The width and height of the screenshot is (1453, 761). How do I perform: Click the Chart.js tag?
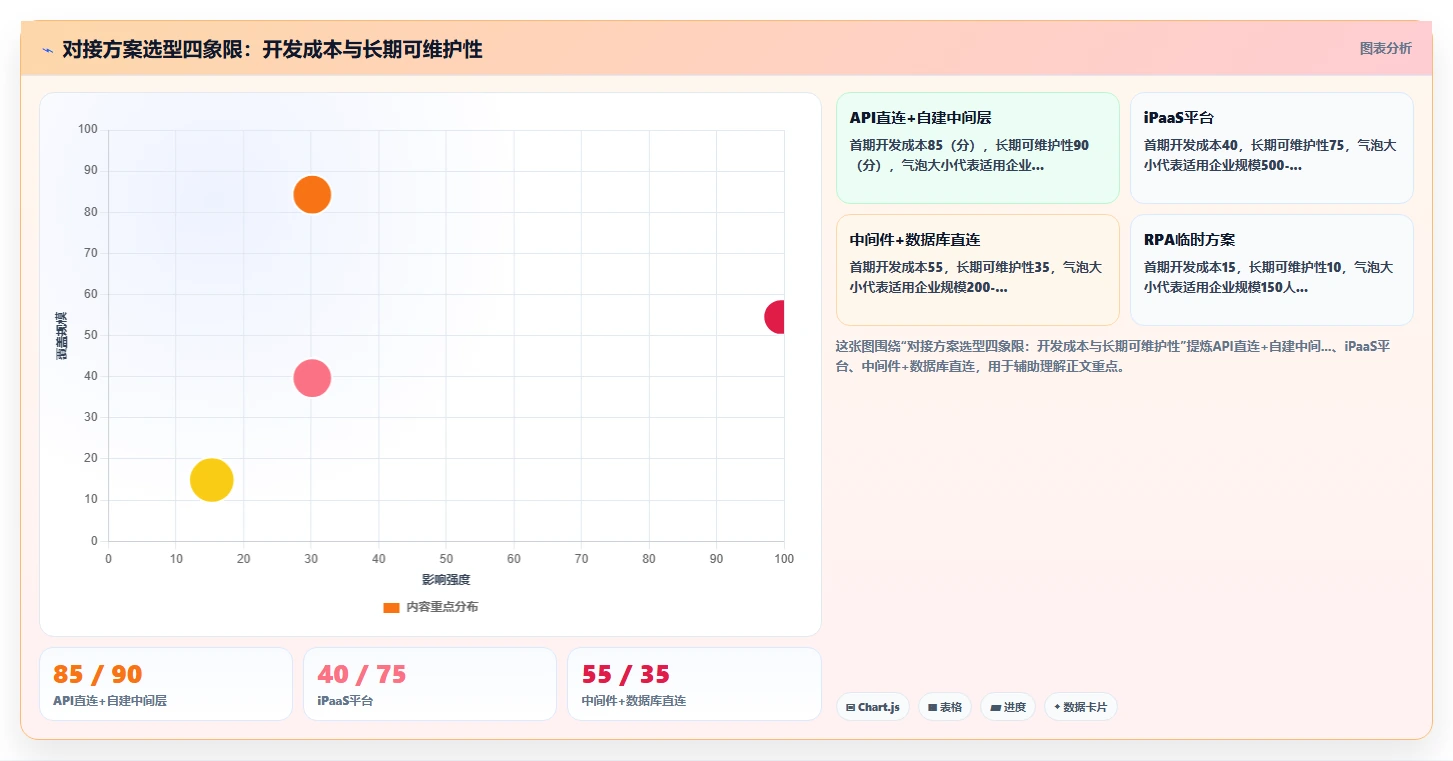click(x=873, y=707)
